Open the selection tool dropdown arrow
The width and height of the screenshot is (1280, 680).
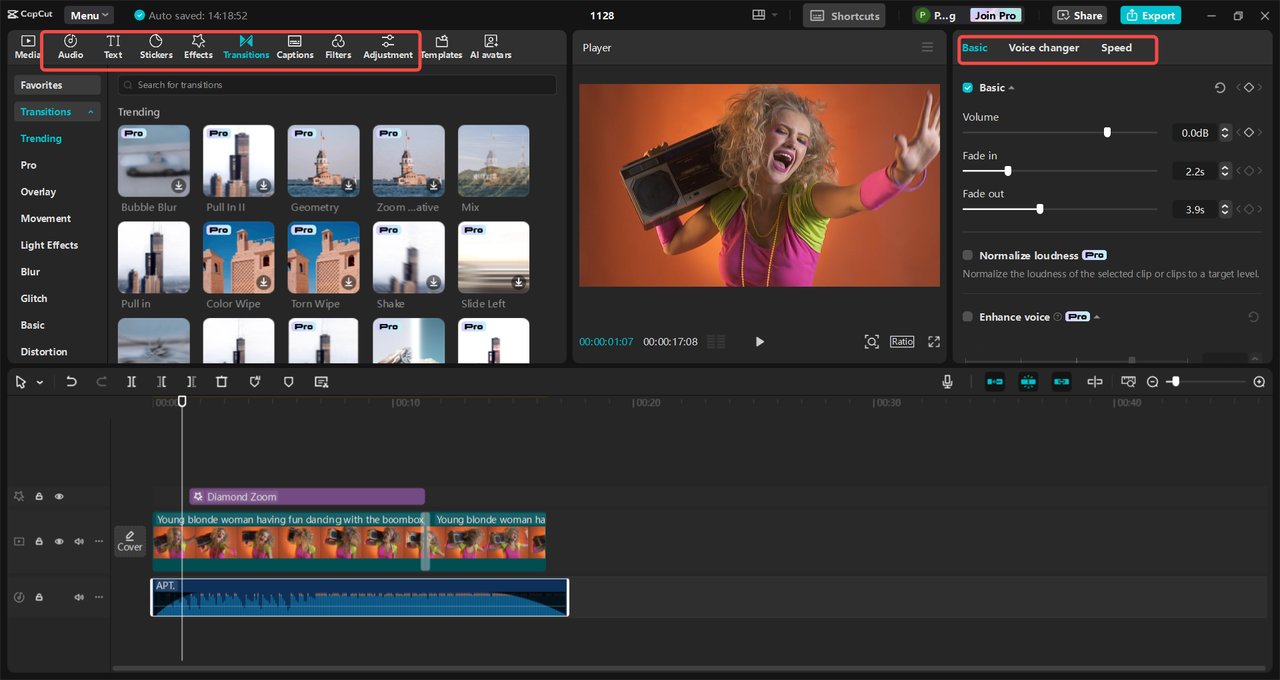40,383
